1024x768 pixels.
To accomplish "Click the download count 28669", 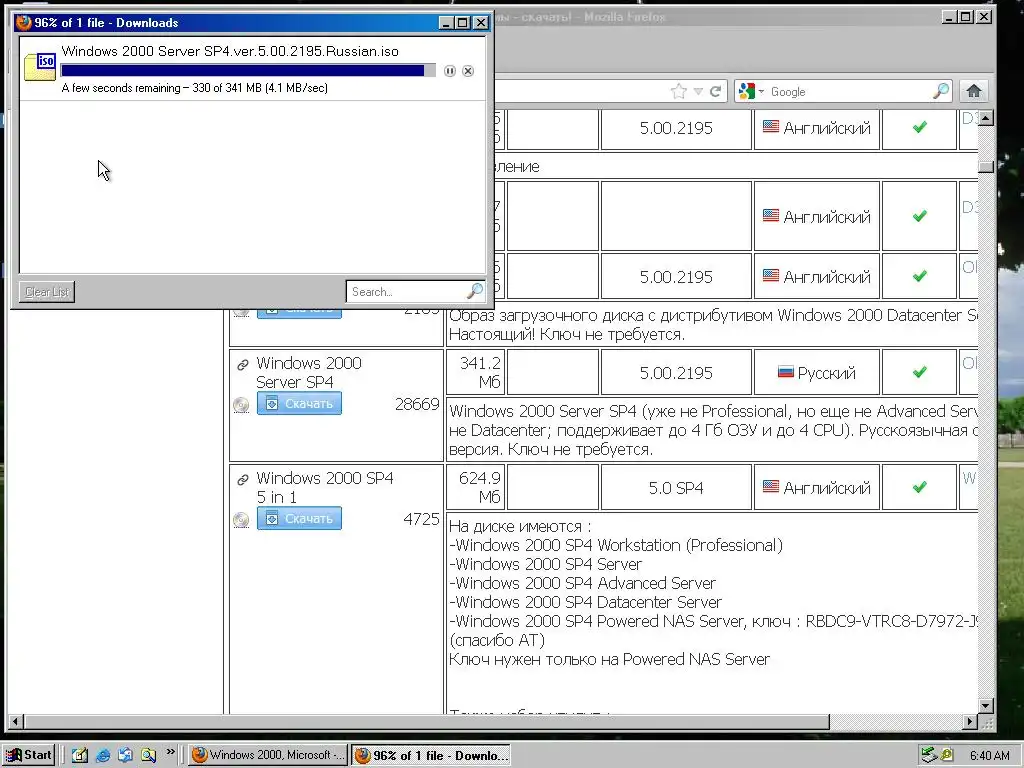I will (x=417, y=404).
